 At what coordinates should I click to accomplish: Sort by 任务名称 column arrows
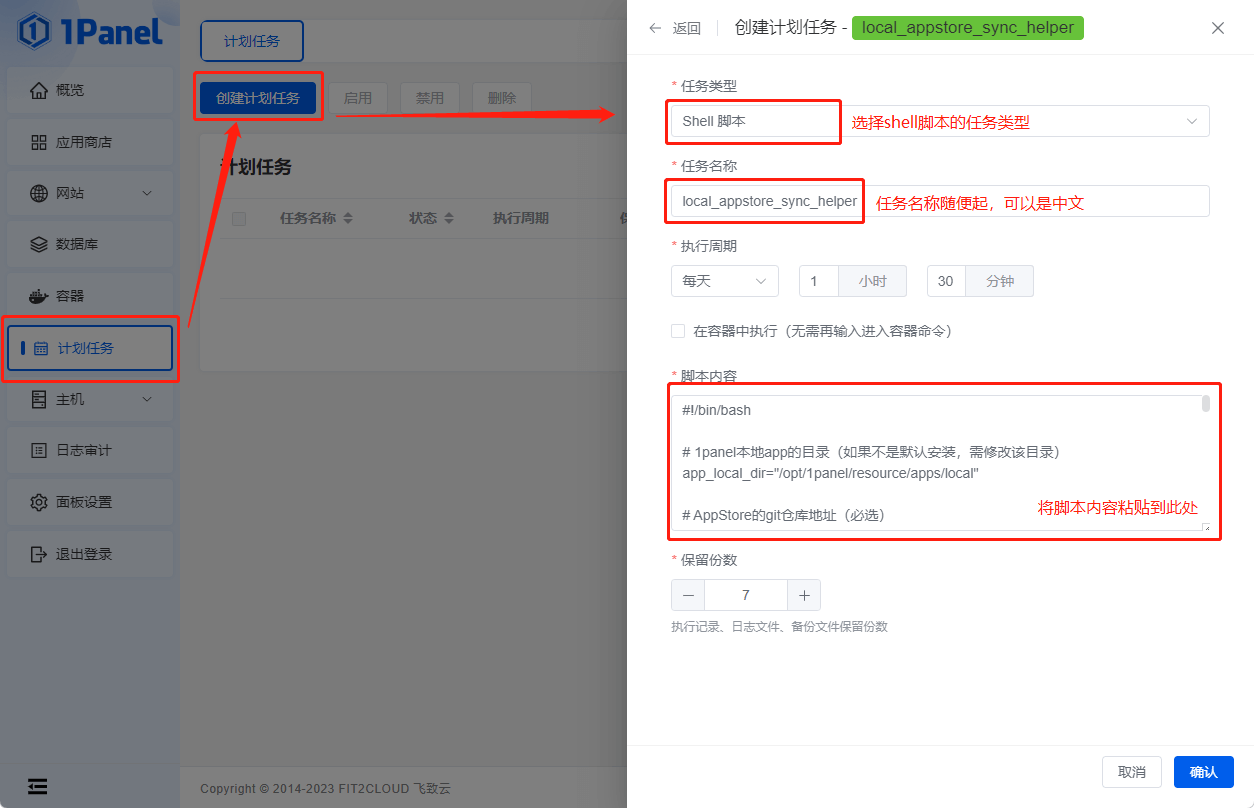[x=347, y=218]
